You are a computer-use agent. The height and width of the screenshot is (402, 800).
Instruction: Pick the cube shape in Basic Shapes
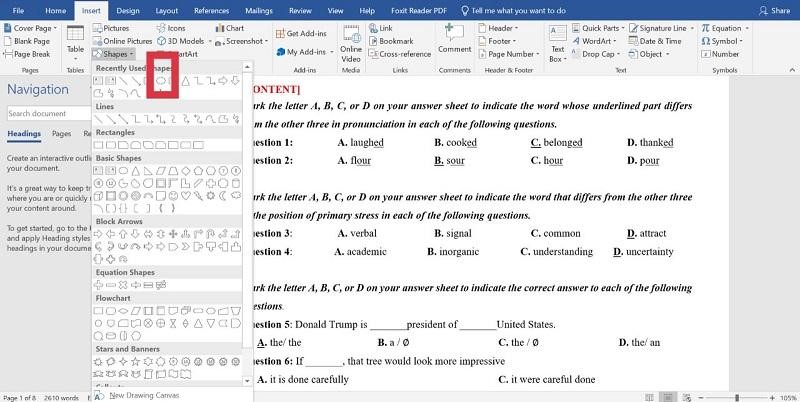98,196
